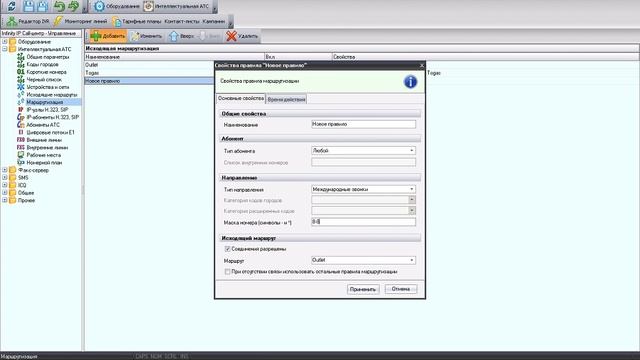The width and height of the screenshot is (640, 360).
Task: Expand the Факс-сервер tree folder
Action: click(x=5, y=170)
